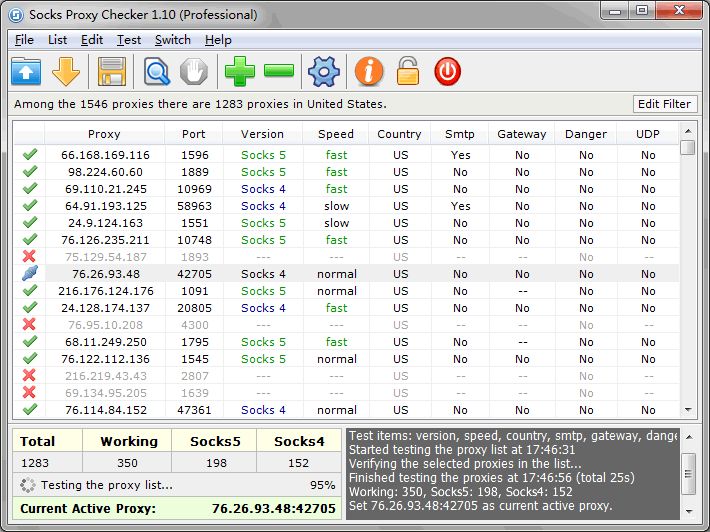Select proxy row 66.168.169.116
Image resolution: width=710 pixels, height=532 pixels.
[x=105, y=155]
